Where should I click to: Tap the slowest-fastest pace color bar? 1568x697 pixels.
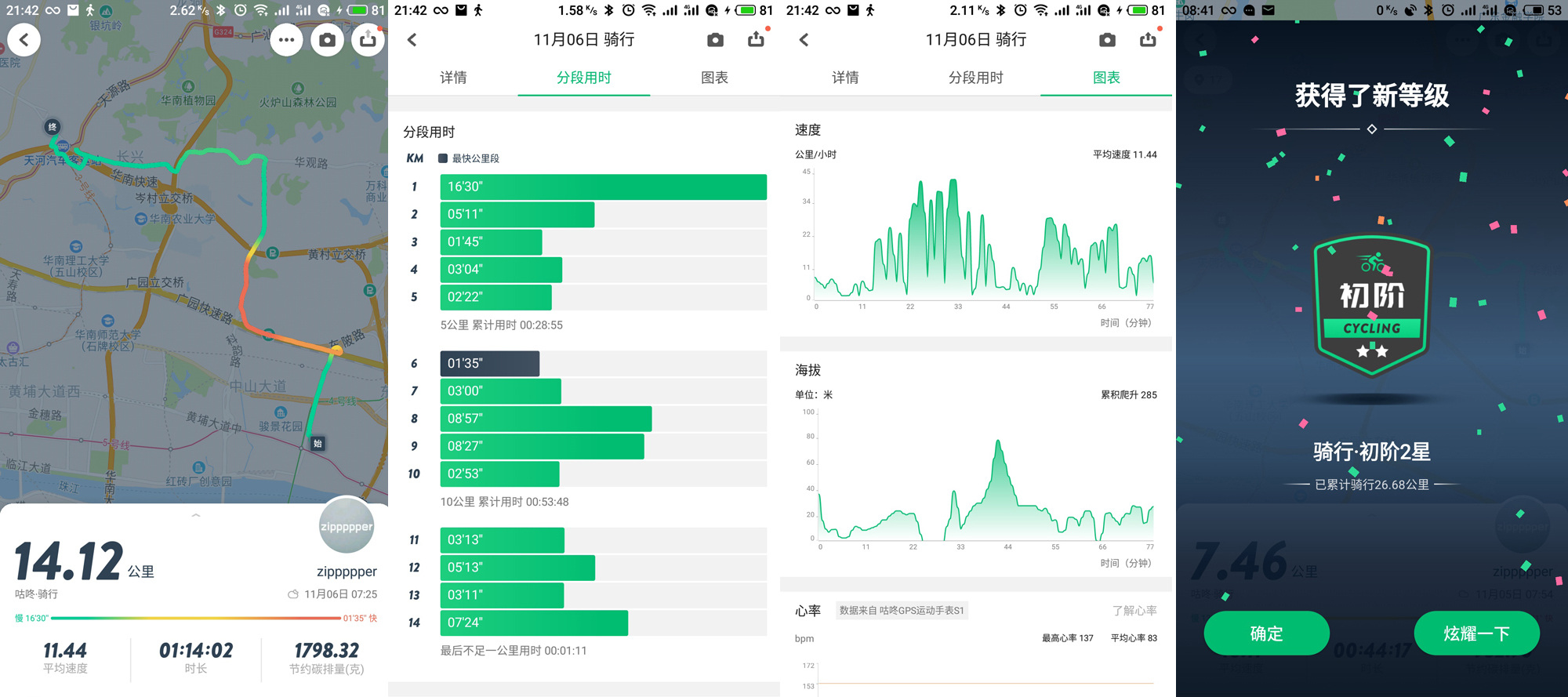coord(196,619)
